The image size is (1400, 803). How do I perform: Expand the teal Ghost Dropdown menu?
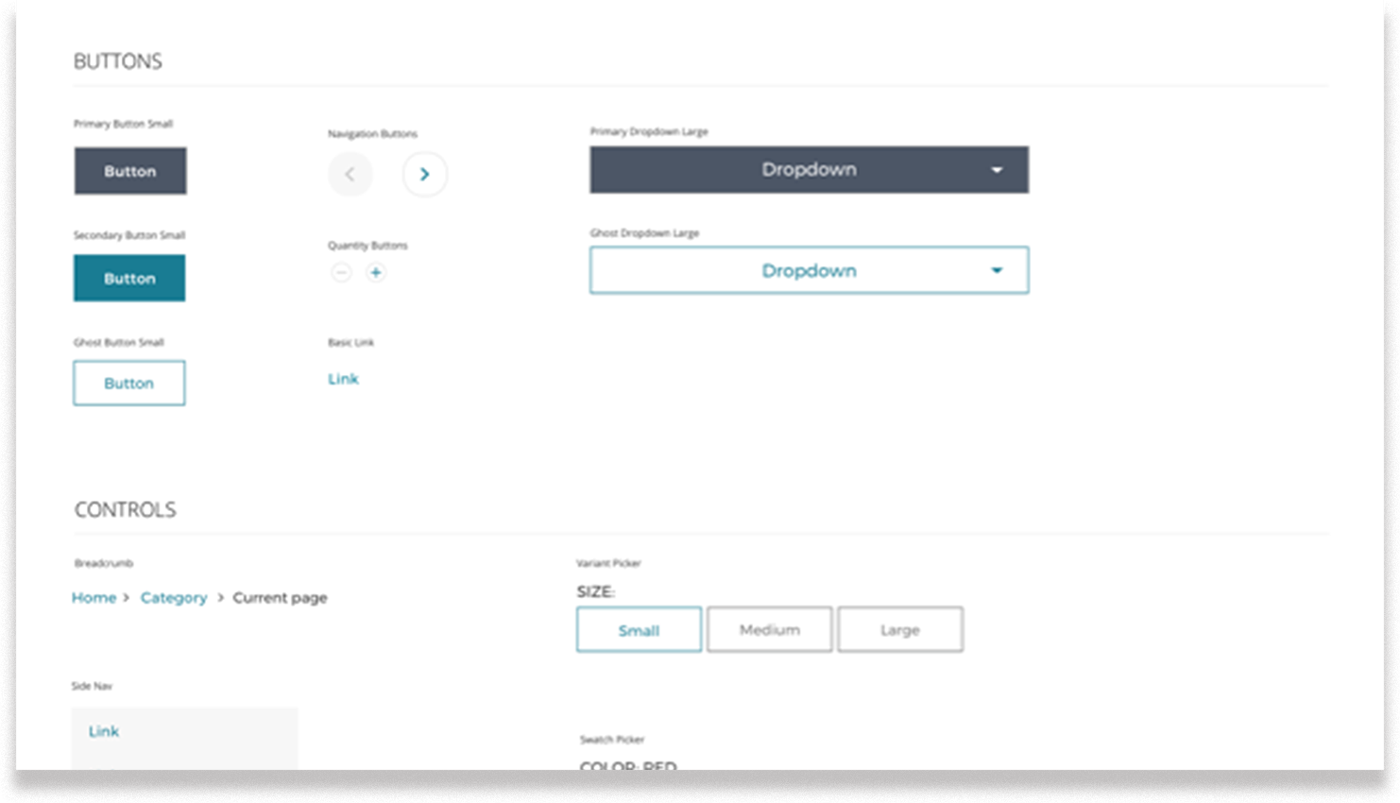tap(808, 270)
